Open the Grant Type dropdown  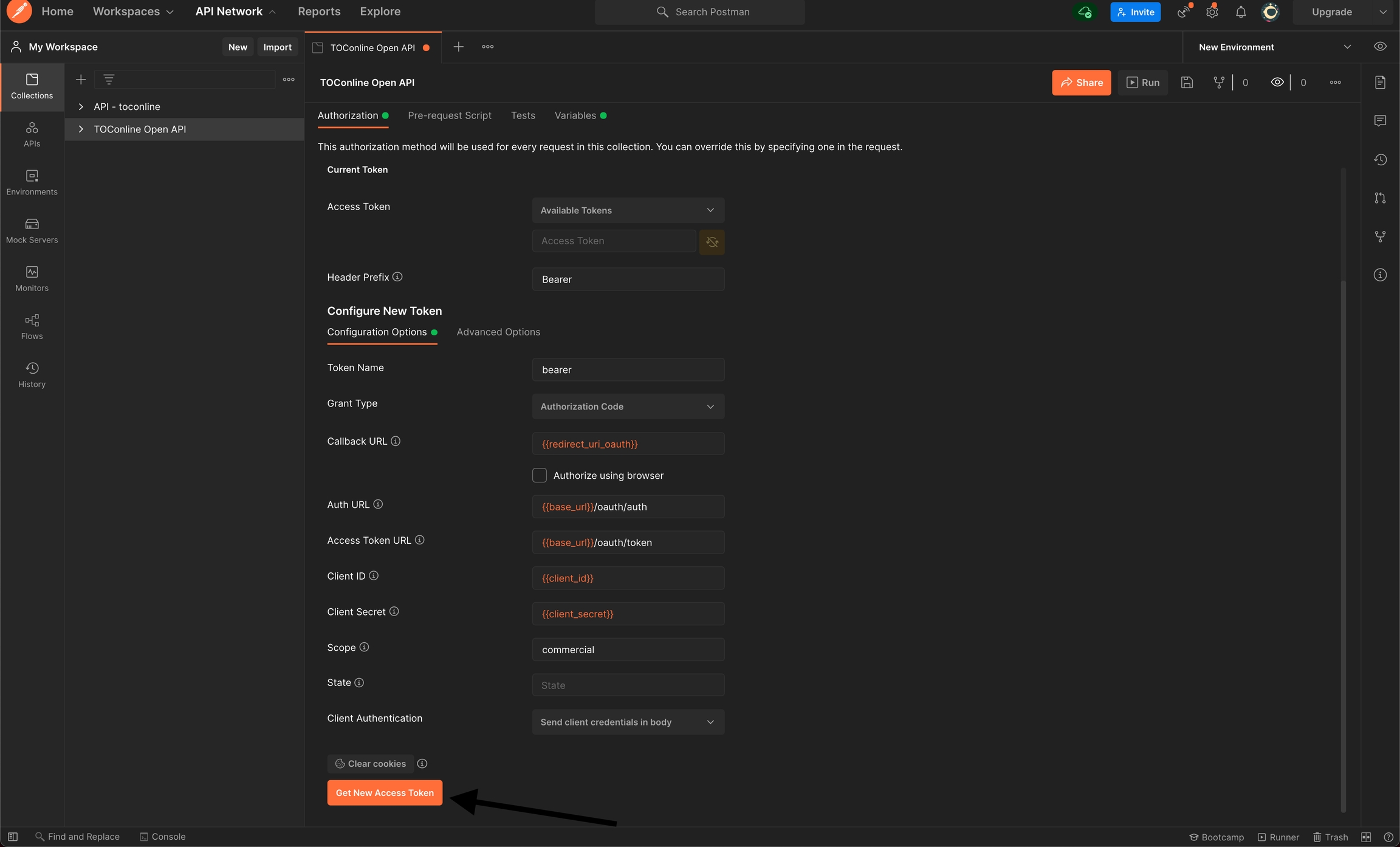tap(628, 406)
